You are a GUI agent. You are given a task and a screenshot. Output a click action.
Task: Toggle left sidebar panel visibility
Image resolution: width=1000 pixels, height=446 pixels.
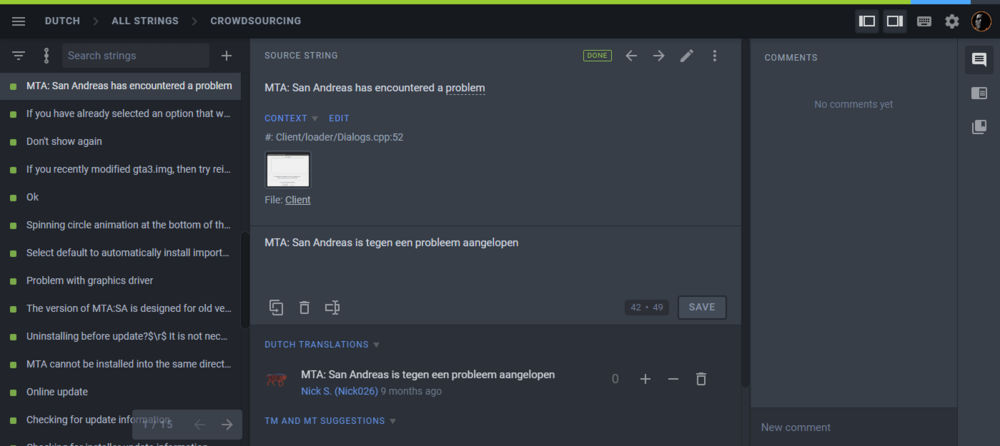pyautogui.click(x=867, y=21)
